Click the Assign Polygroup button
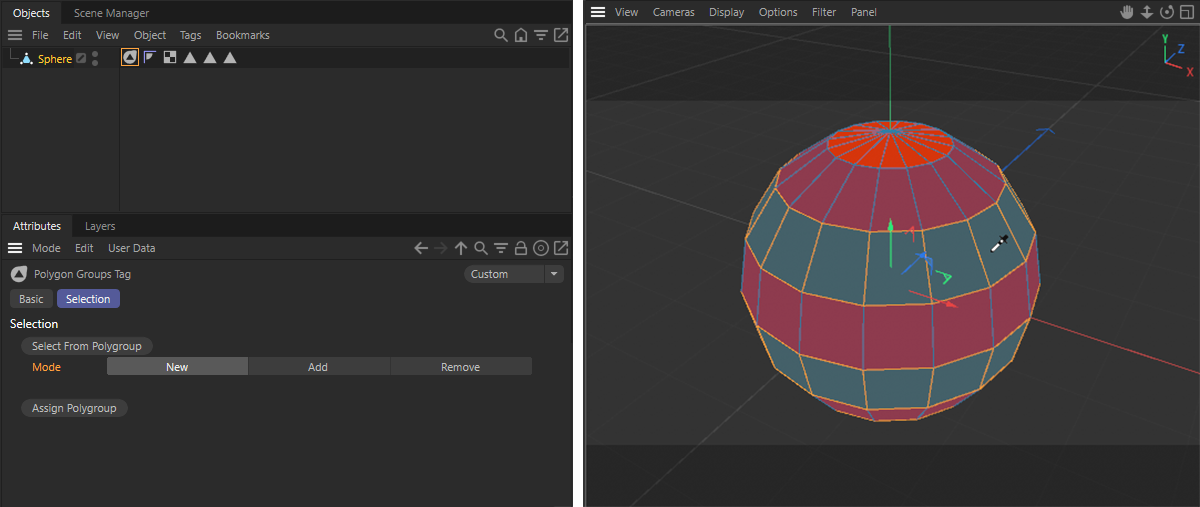 (x=74, y=408)
